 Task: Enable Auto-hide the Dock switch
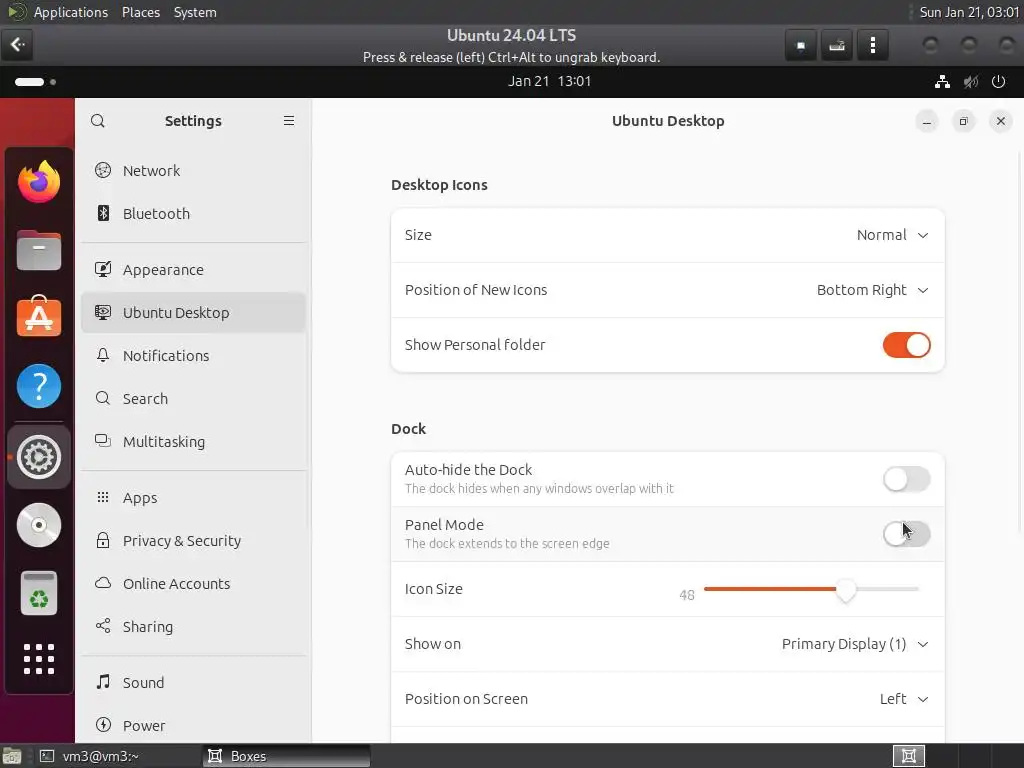(x=906, y=479)
